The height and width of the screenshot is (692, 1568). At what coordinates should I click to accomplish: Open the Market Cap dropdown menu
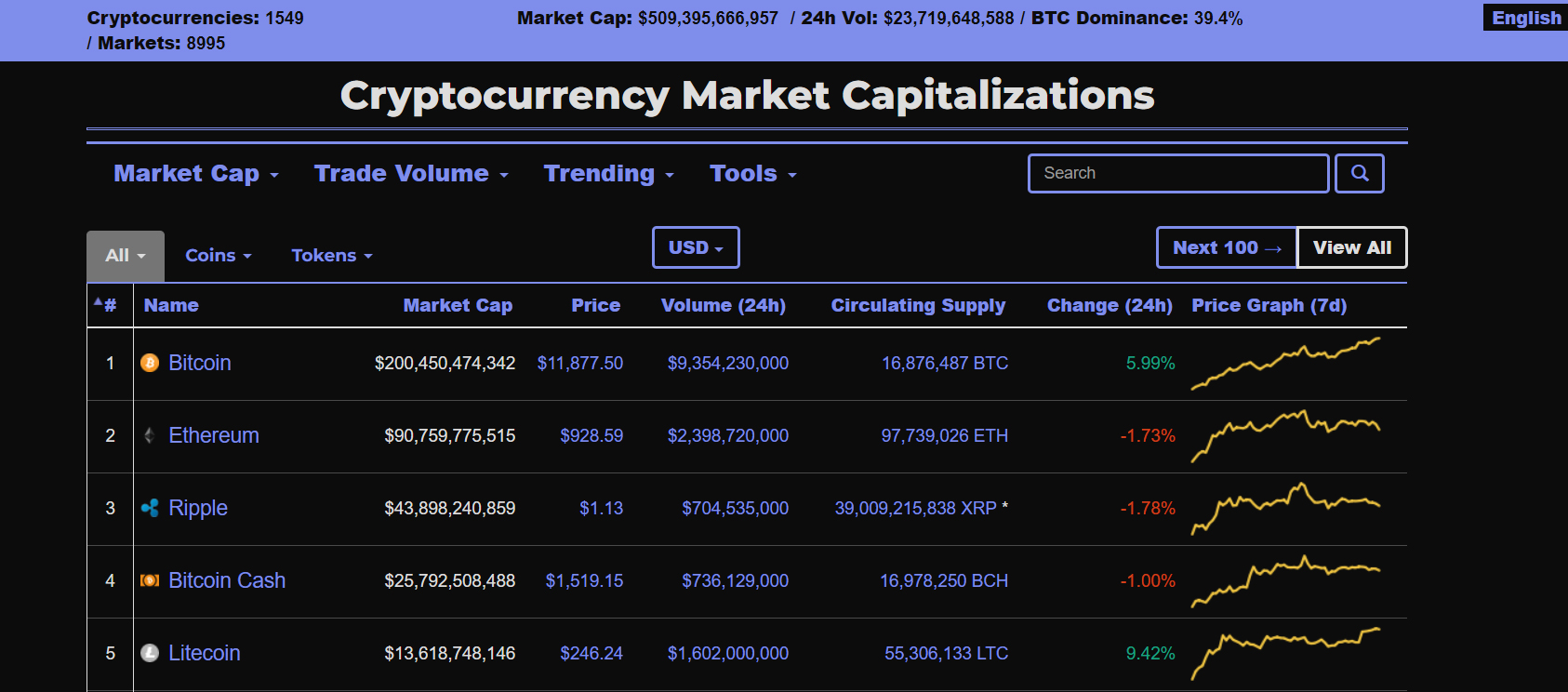tap(196, 174)
